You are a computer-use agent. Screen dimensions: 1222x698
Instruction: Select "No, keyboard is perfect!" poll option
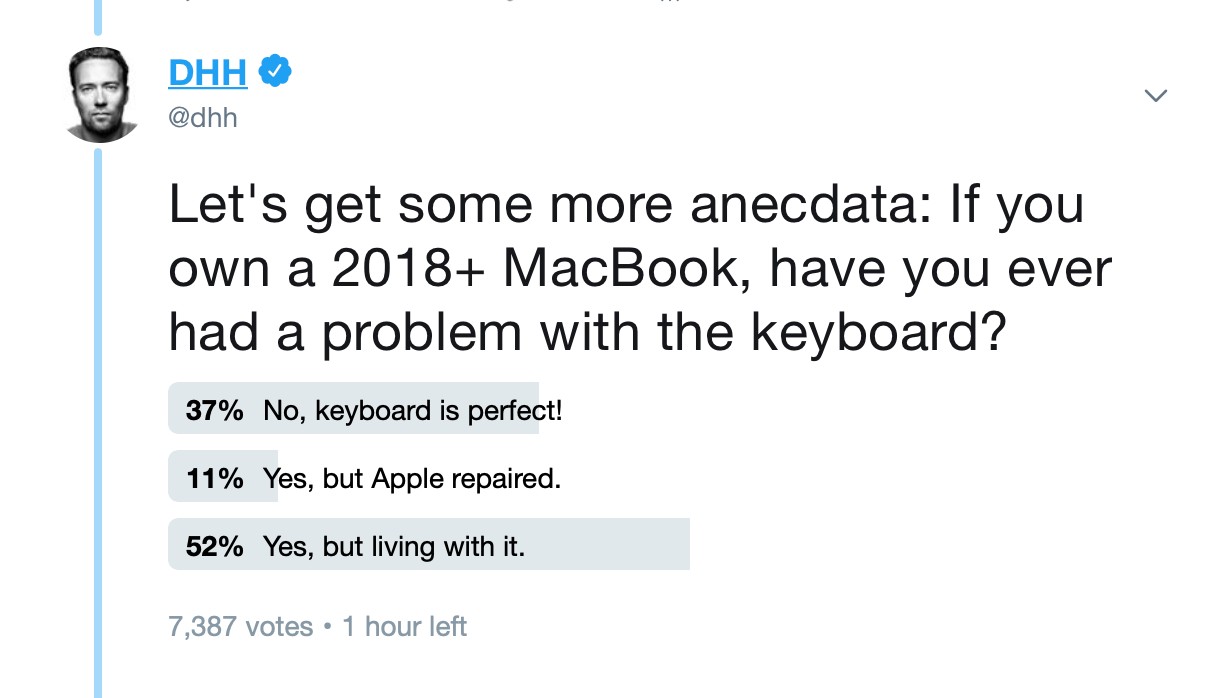point(413,410)
